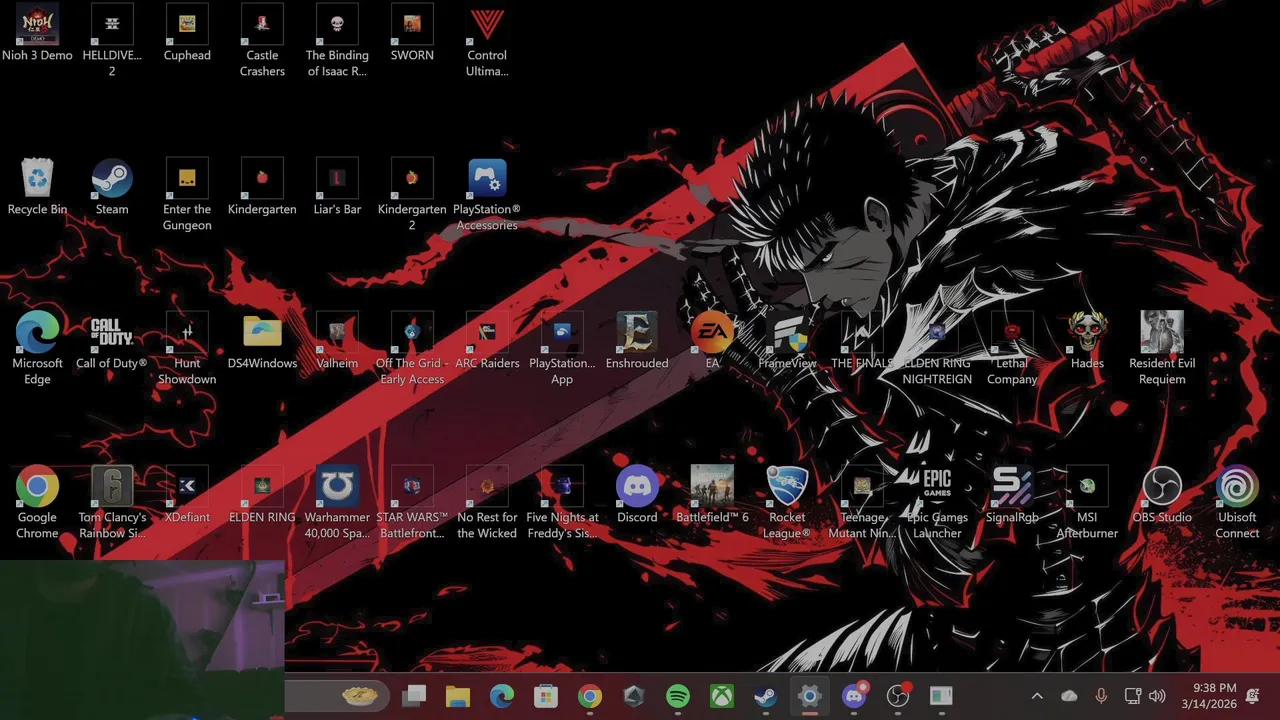Open the Epic Games Launcher shortcut
1280x720 pixels.
coord(937,503)
